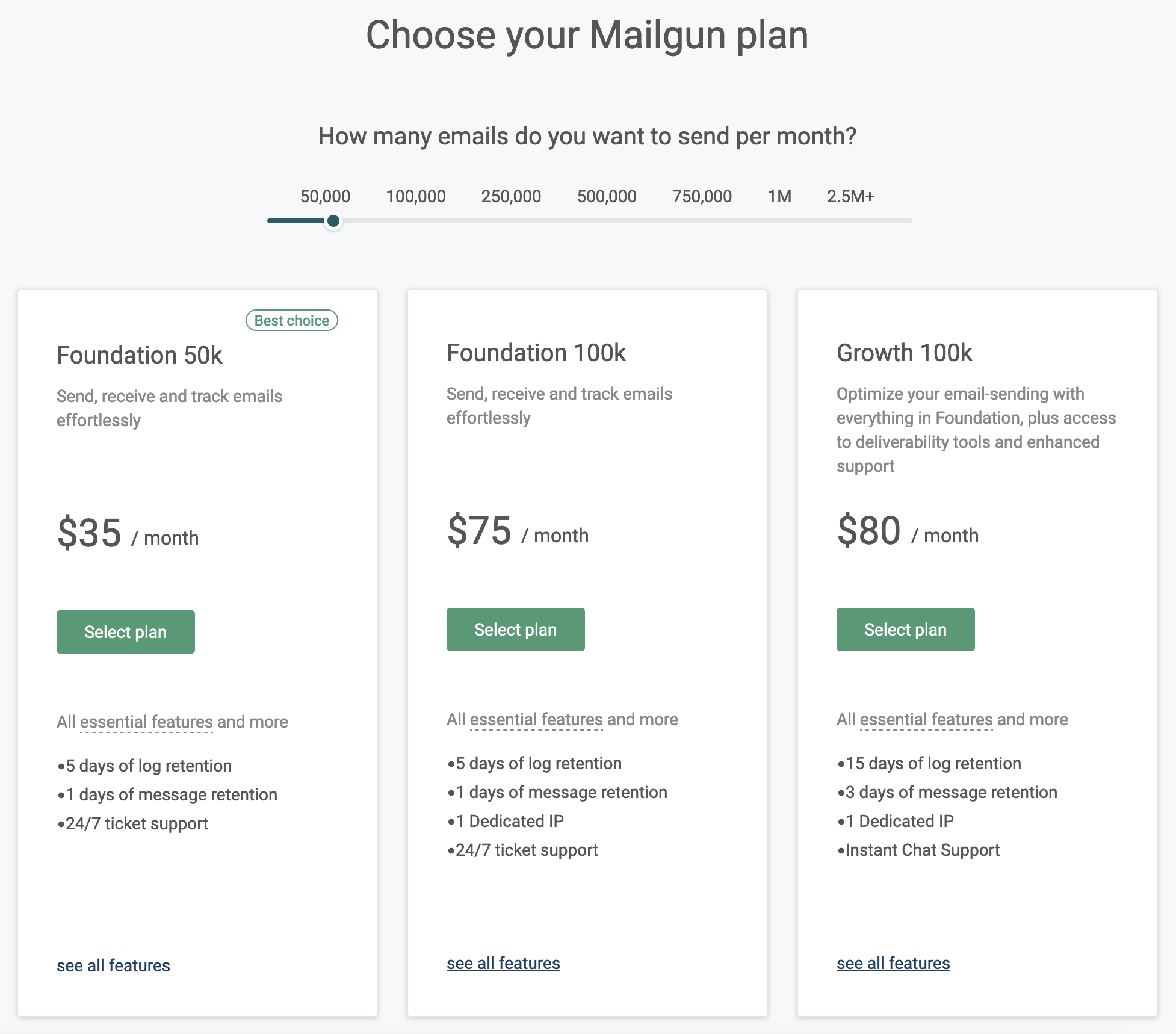
Task: Click essential features link in Foundation 100k card
Action: 536,719
